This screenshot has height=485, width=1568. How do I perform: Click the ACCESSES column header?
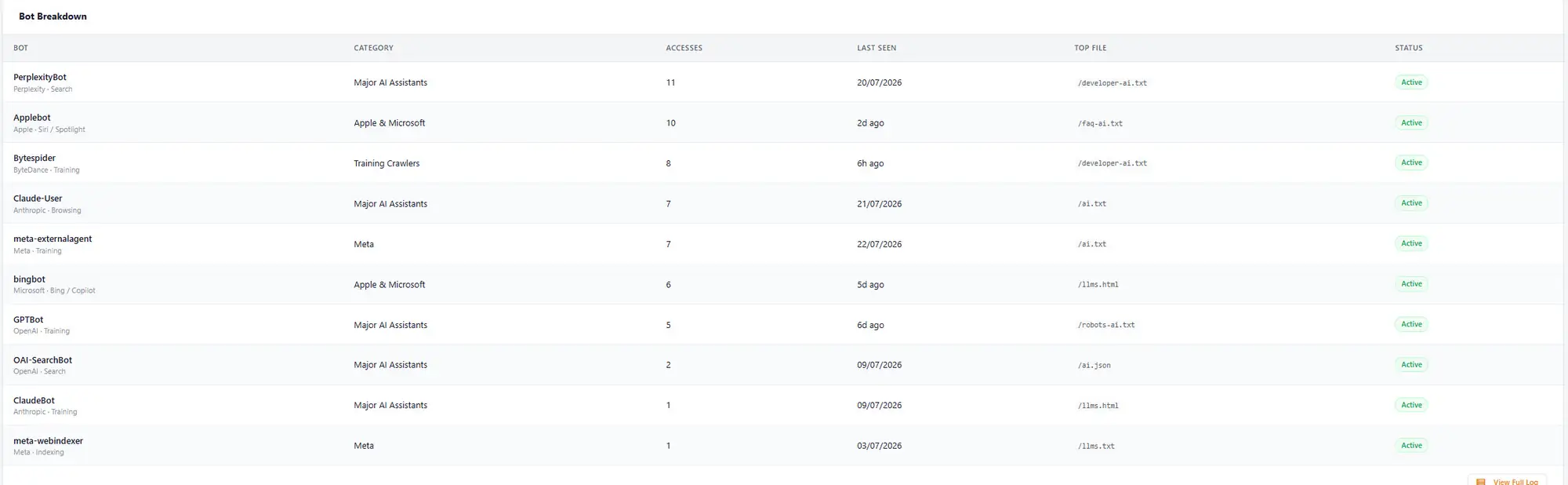coord(684,48)
